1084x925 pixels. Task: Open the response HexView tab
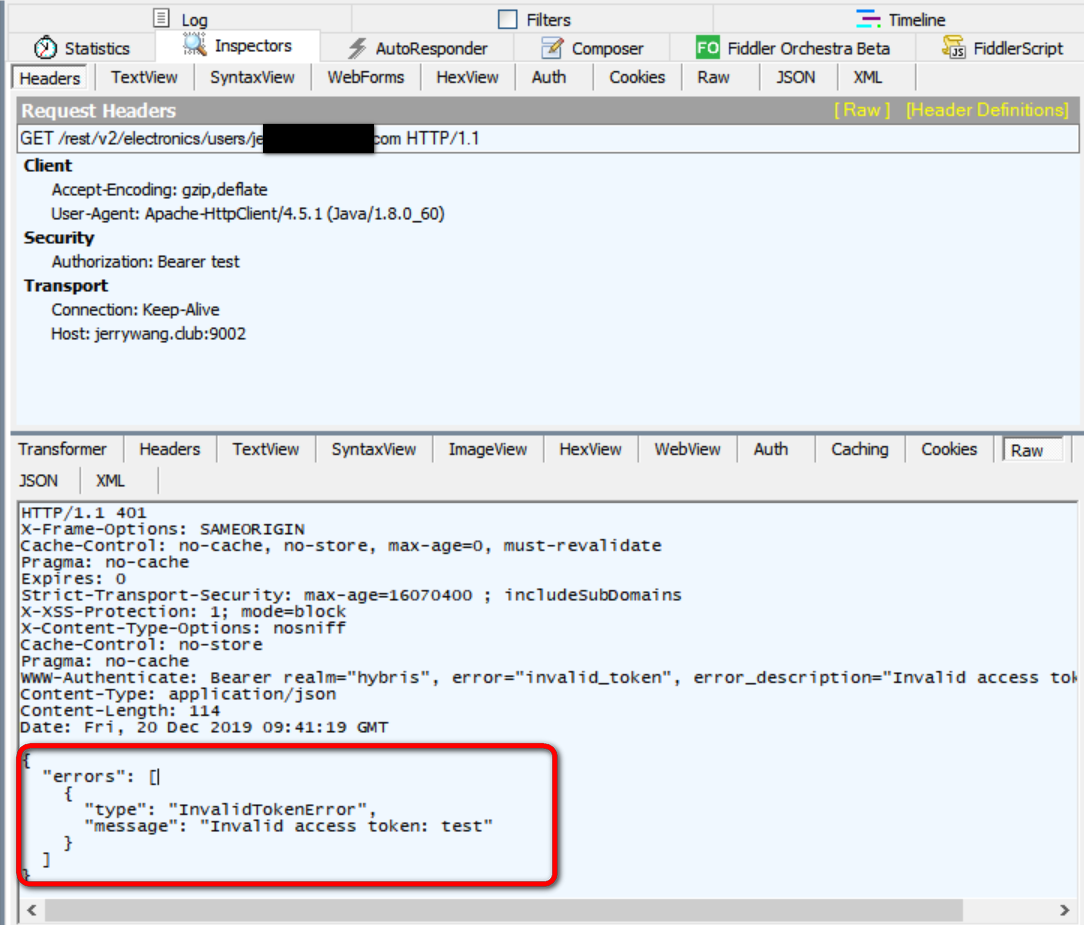coord(590,449)
